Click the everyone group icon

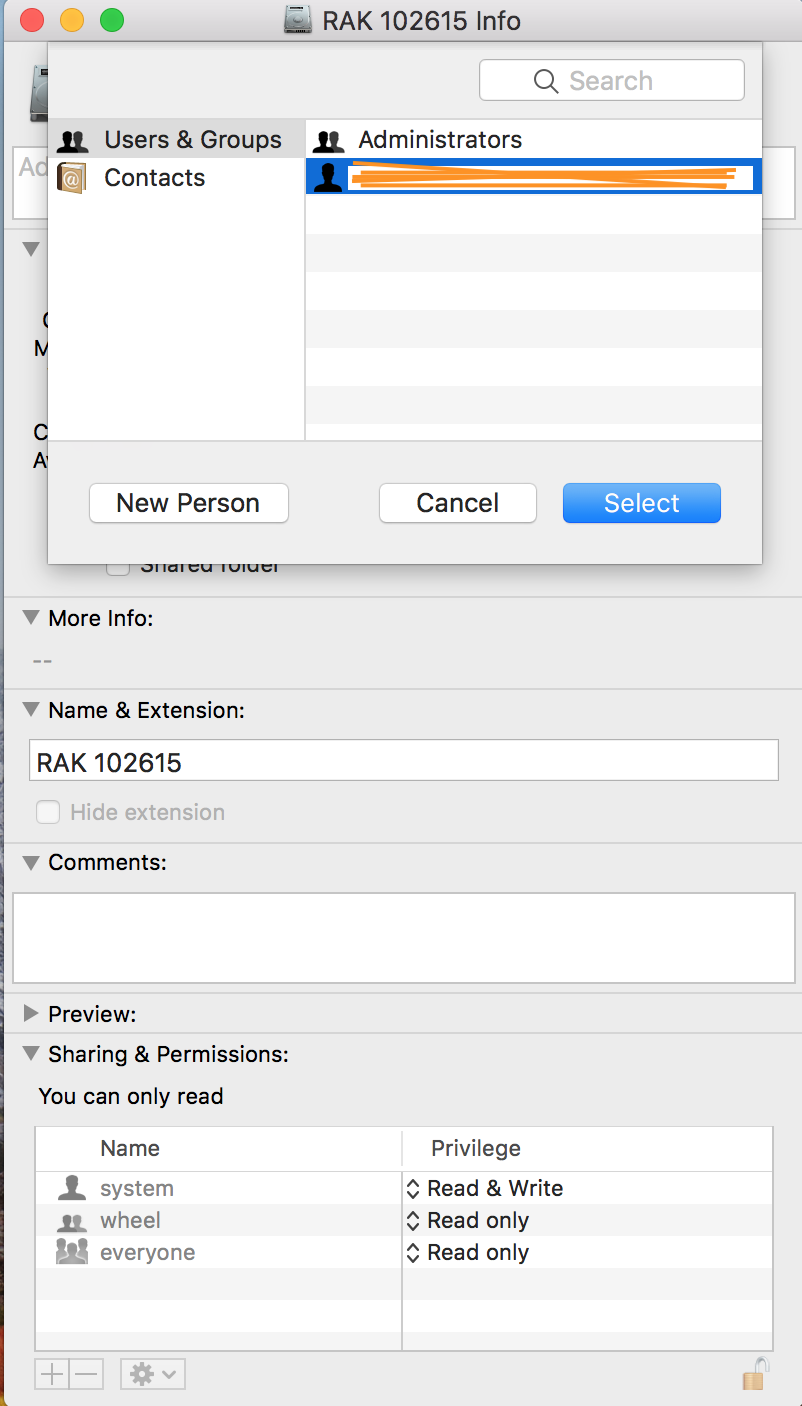71,1252
